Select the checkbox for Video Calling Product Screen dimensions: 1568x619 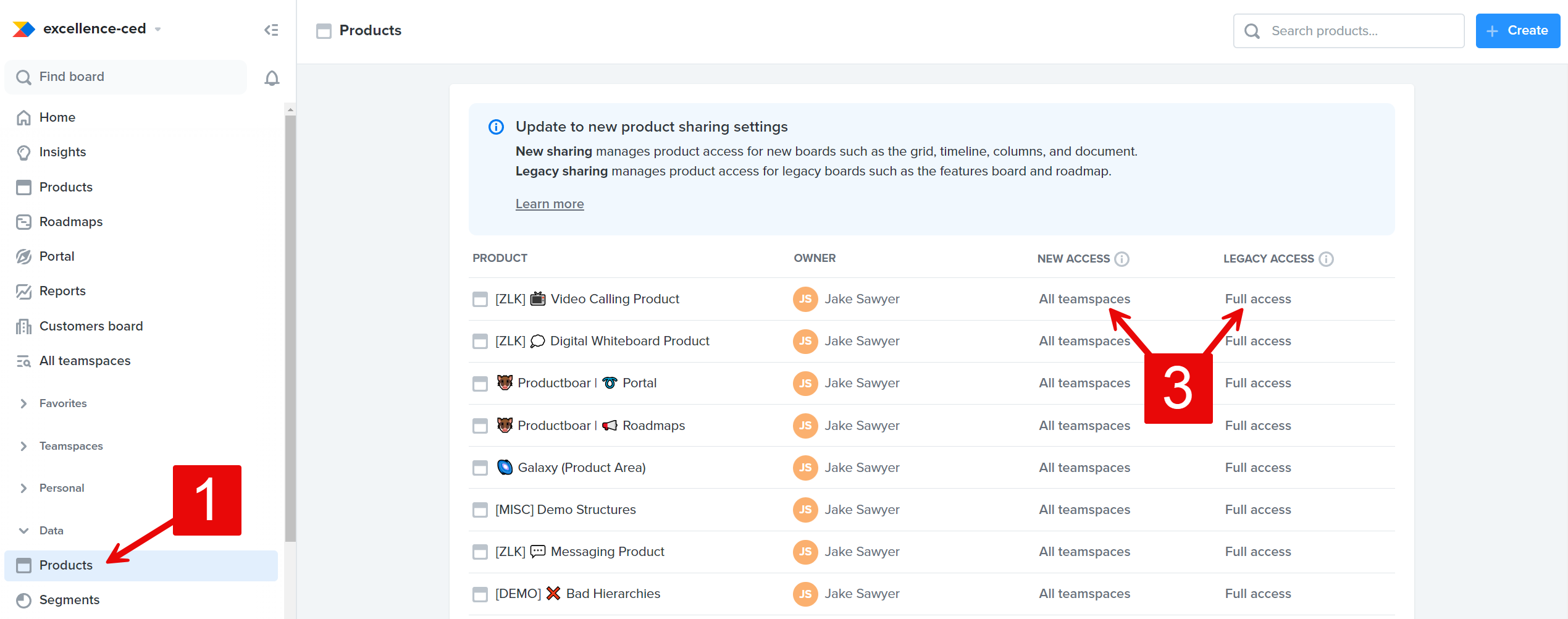pyautogui.click(x=480, y=298)
